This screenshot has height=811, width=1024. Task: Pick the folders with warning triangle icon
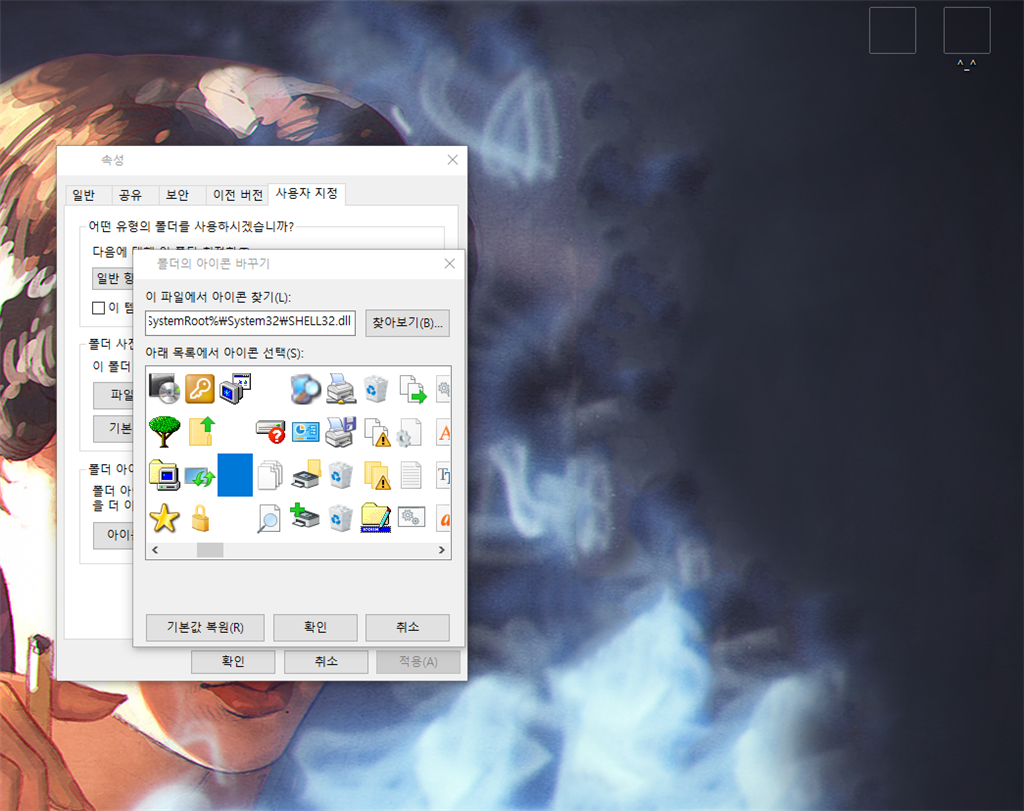tap(376, 475)
